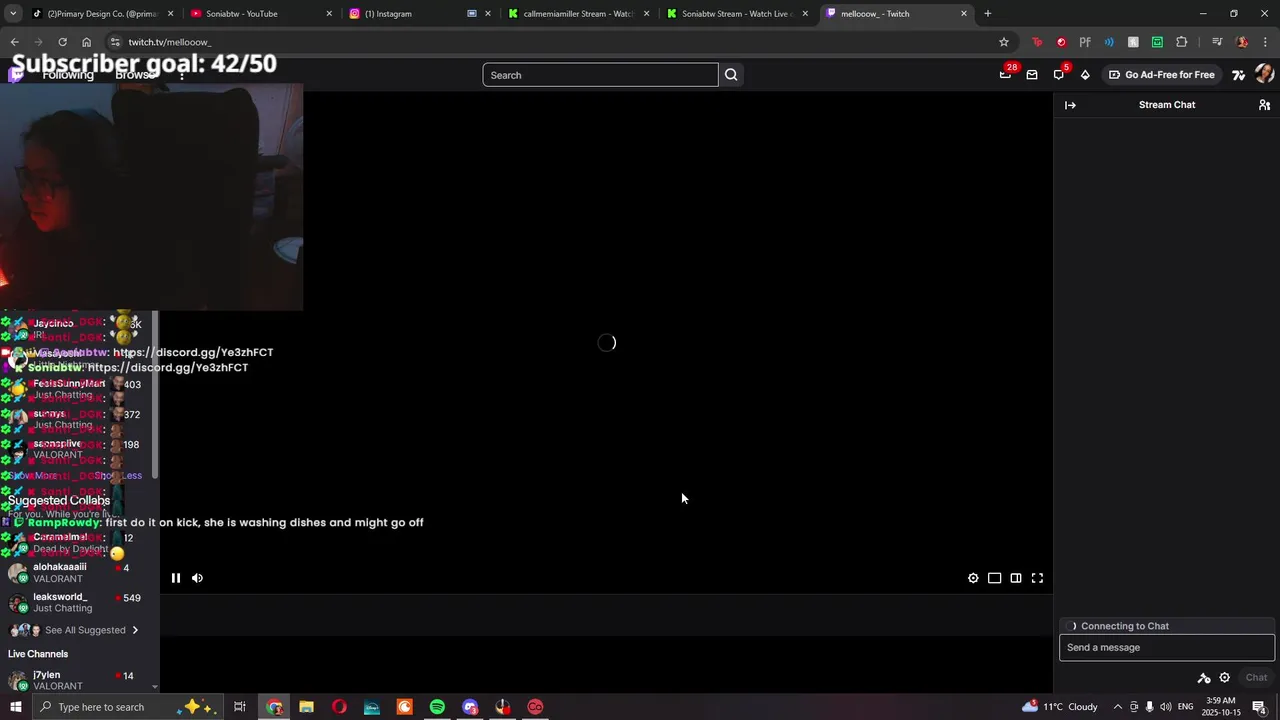Click the sidebar scrollbar down arrow
The image size is (1280, 720).
155,687
